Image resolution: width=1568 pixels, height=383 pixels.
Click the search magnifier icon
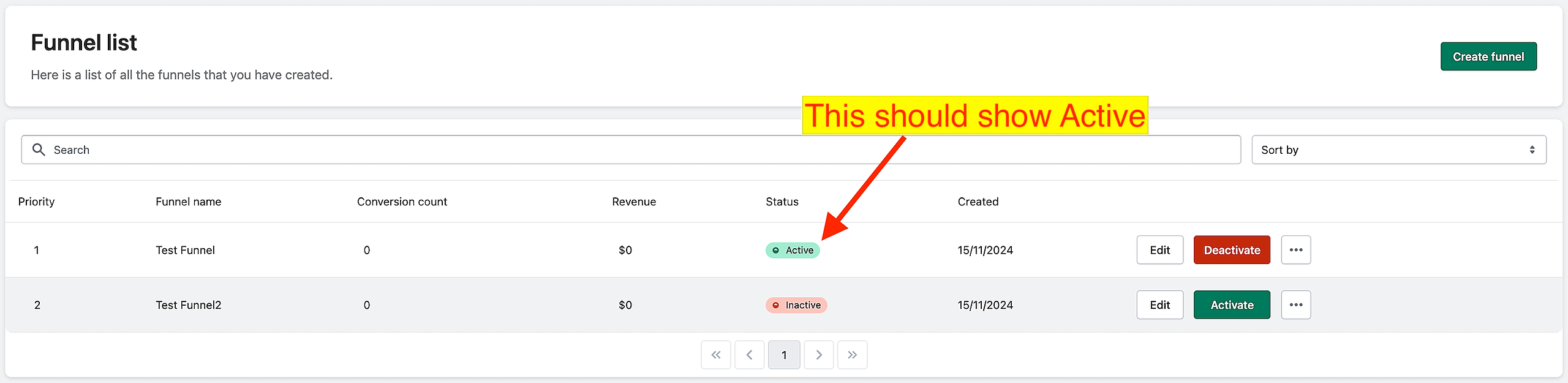[39, 150]
